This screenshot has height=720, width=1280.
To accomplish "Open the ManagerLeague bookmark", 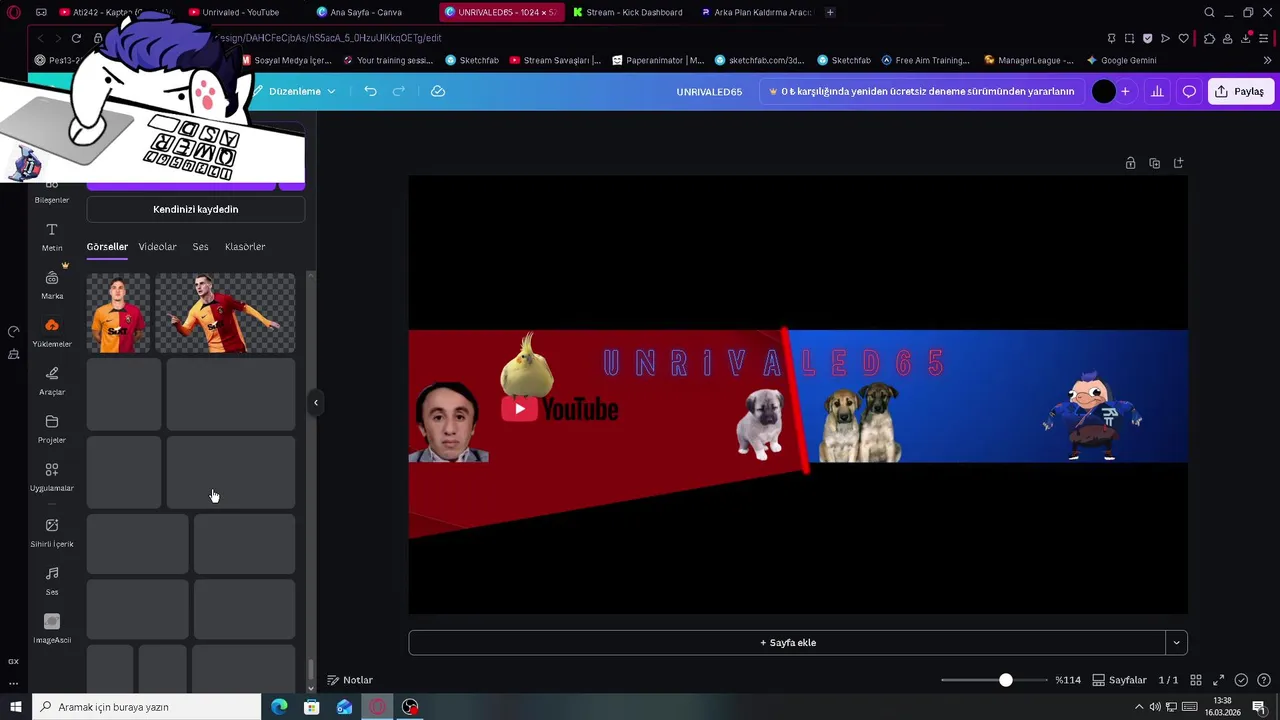I will (1029, 60).
